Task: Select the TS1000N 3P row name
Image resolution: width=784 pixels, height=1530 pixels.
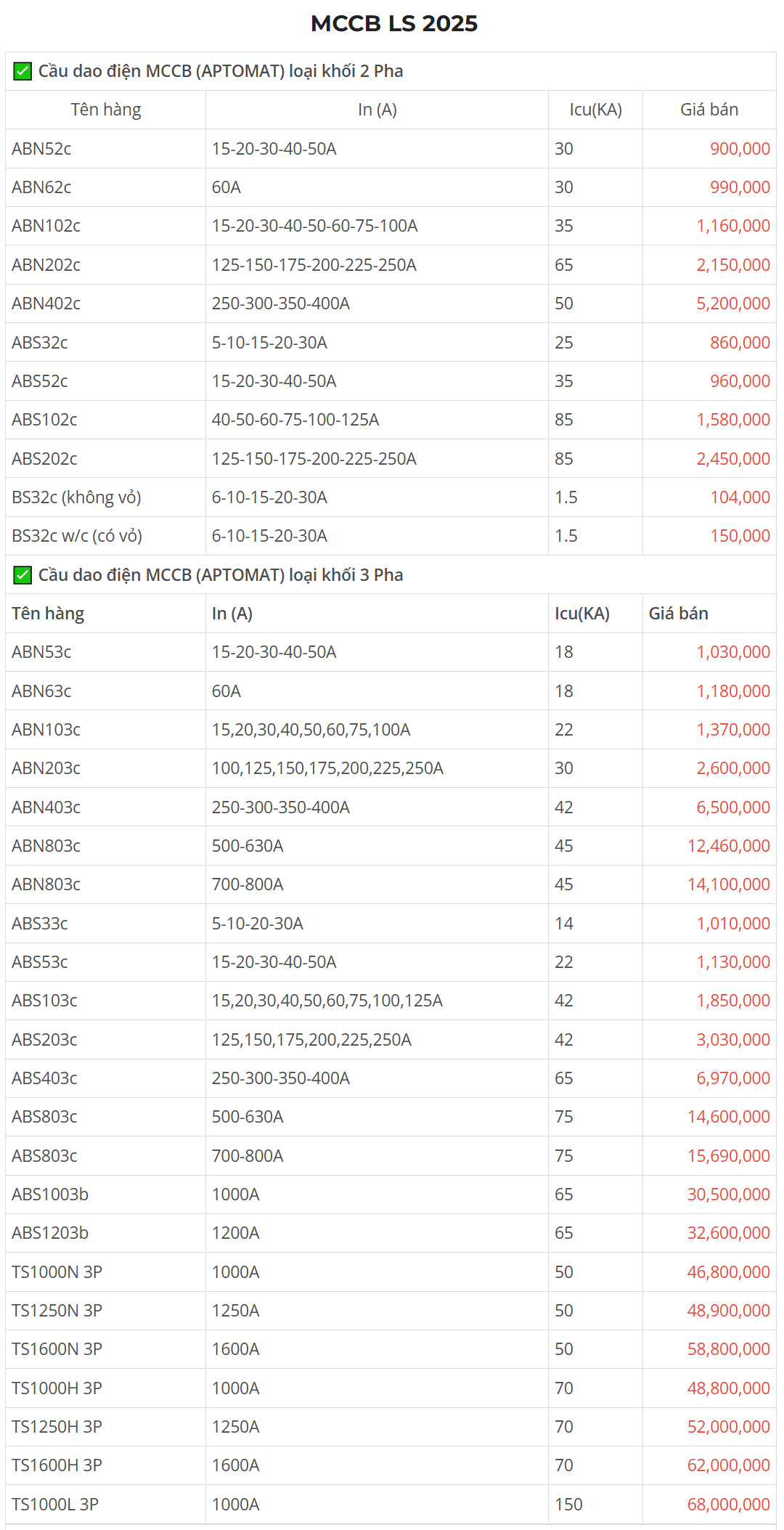Action: click(x=57, y=1272)
